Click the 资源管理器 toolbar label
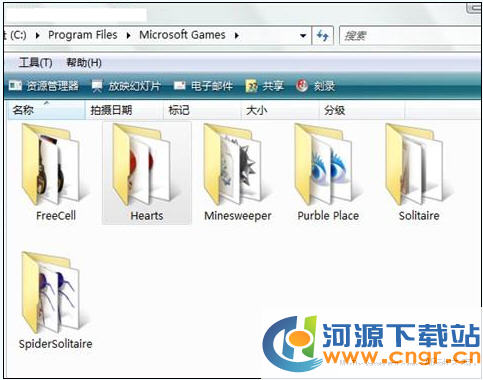 (x=53, y=86)
